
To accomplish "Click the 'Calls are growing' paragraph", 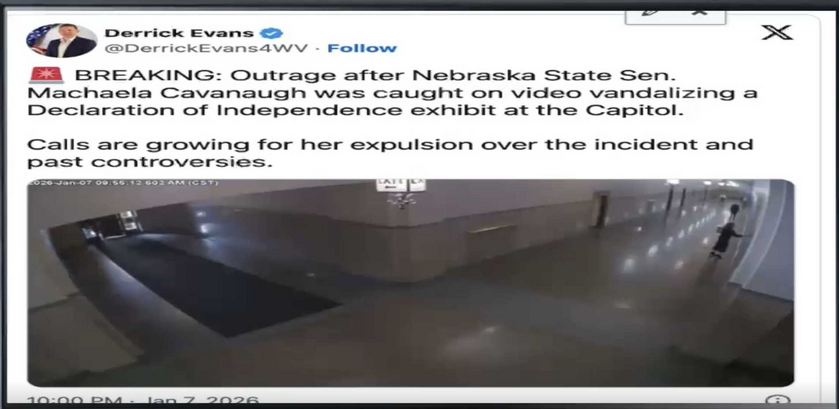I will pyautogui.click(x=390, y=153).
